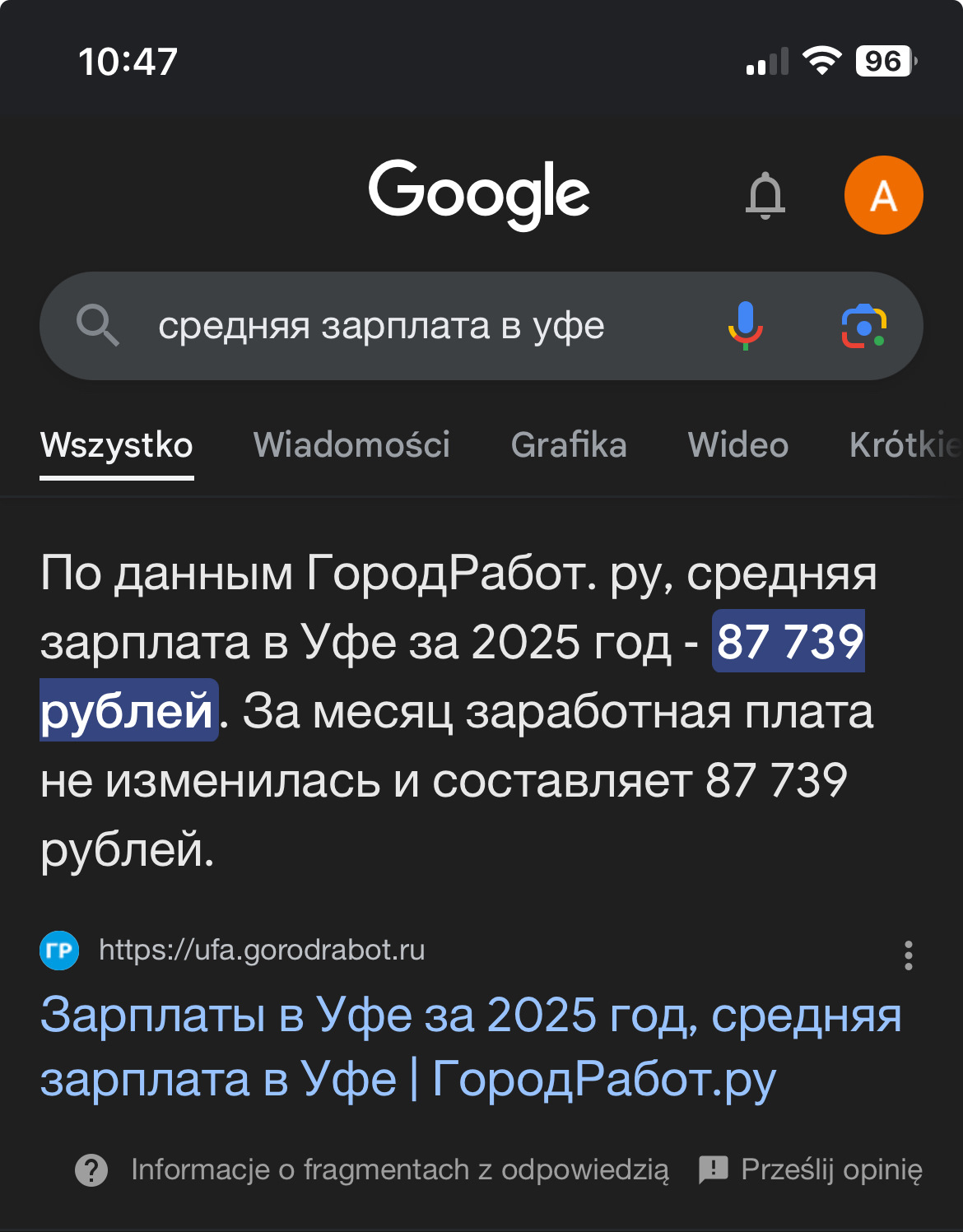Switch to the Grafika tab
The image size is (963, 1232).
point(569,445)
